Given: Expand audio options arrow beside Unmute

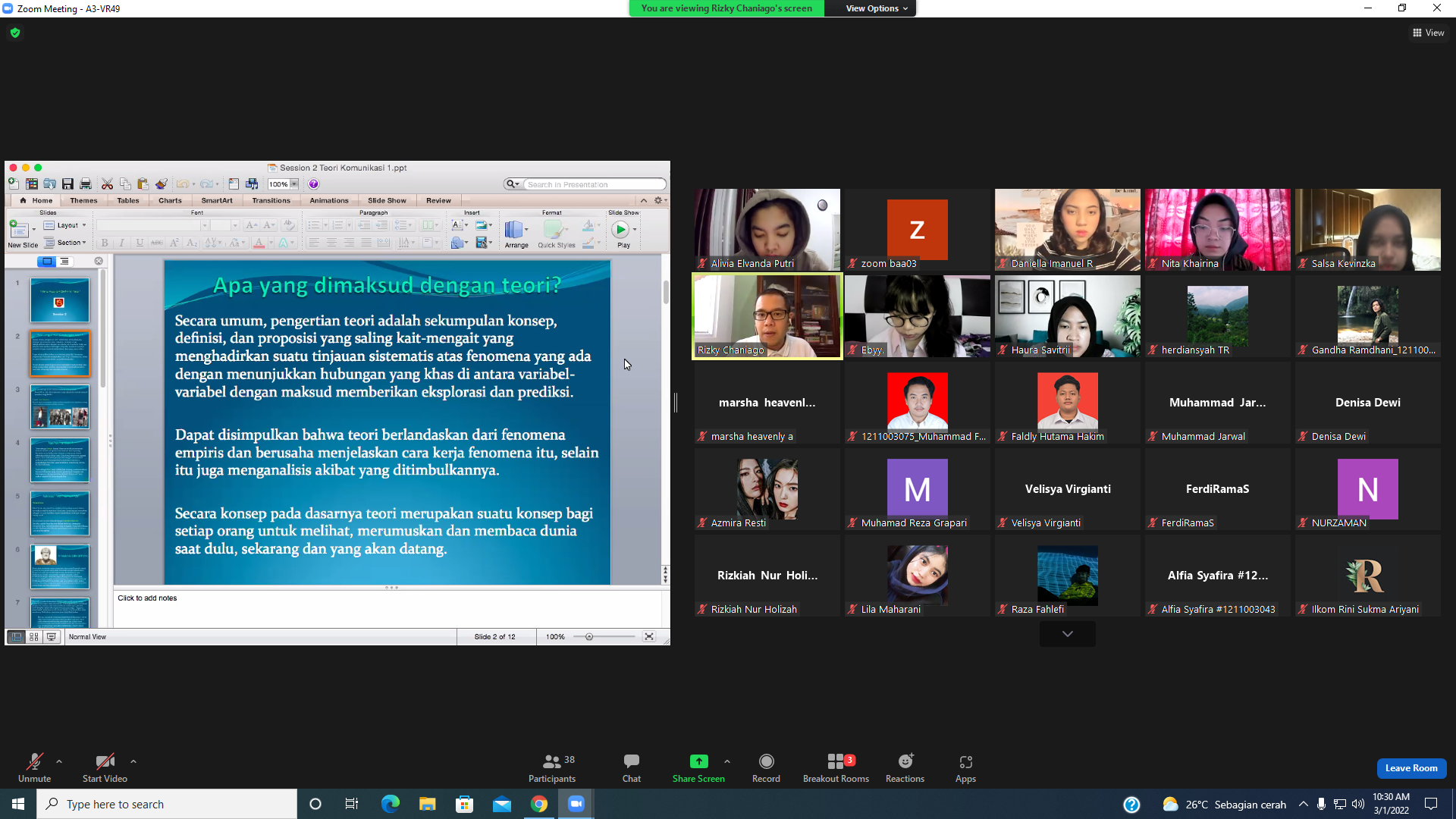Looking at the screenshot, I should [59, 761].
